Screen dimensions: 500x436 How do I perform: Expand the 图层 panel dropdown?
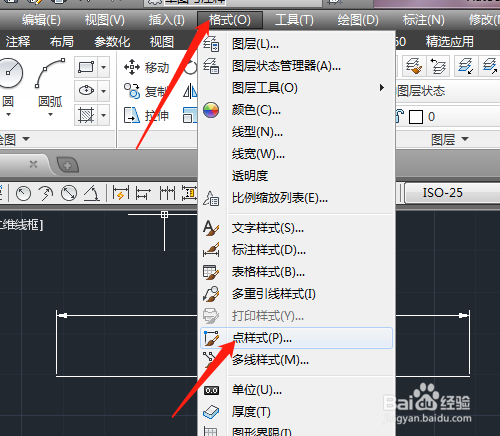tap(465, 139)
